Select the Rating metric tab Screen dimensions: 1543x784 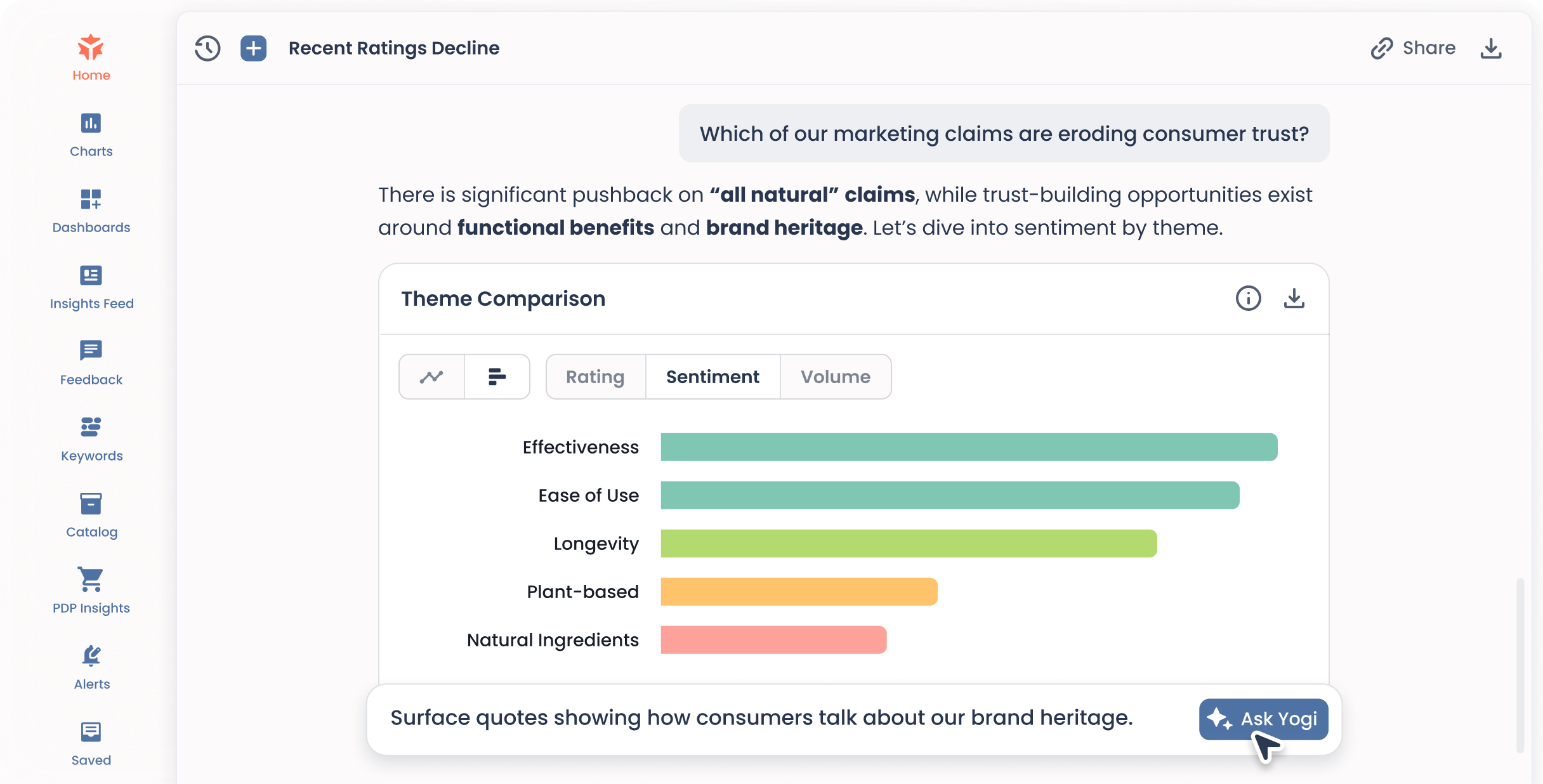(x=595, y=377)
